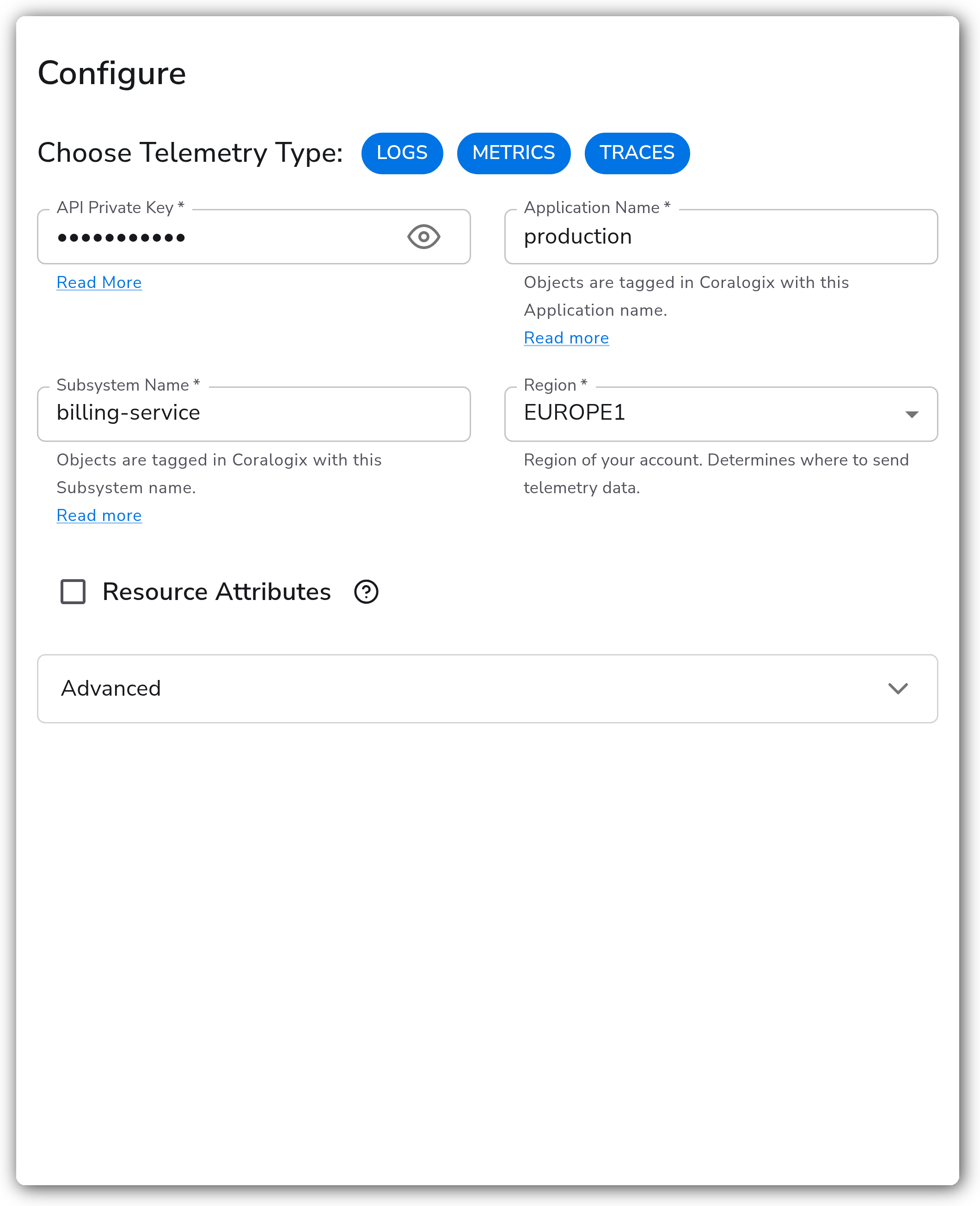
Task: Toggle the METRICS telemetry type chip
Action: pos(514,153)
